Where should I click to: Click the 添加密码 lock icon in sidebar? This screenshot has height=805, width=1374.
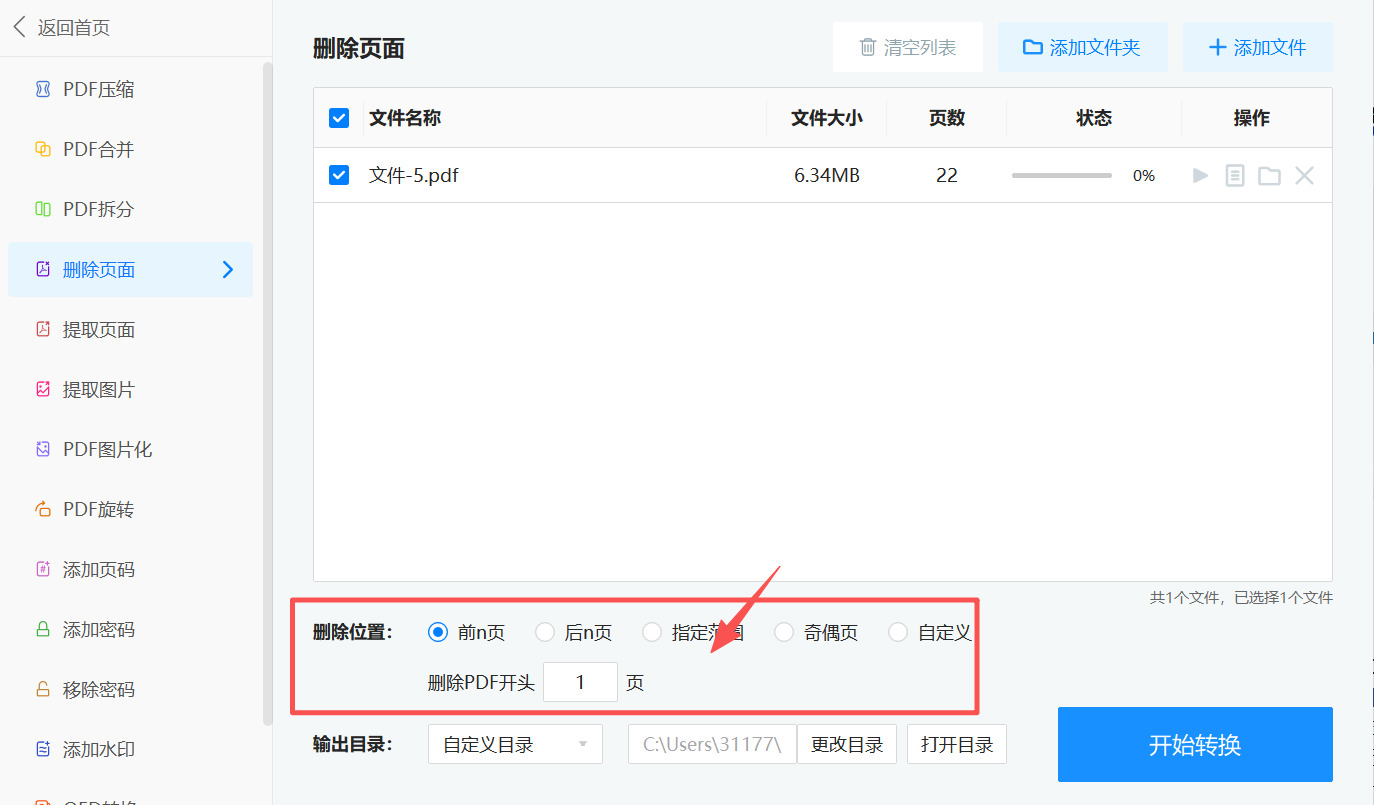click(x=43, y=630)
